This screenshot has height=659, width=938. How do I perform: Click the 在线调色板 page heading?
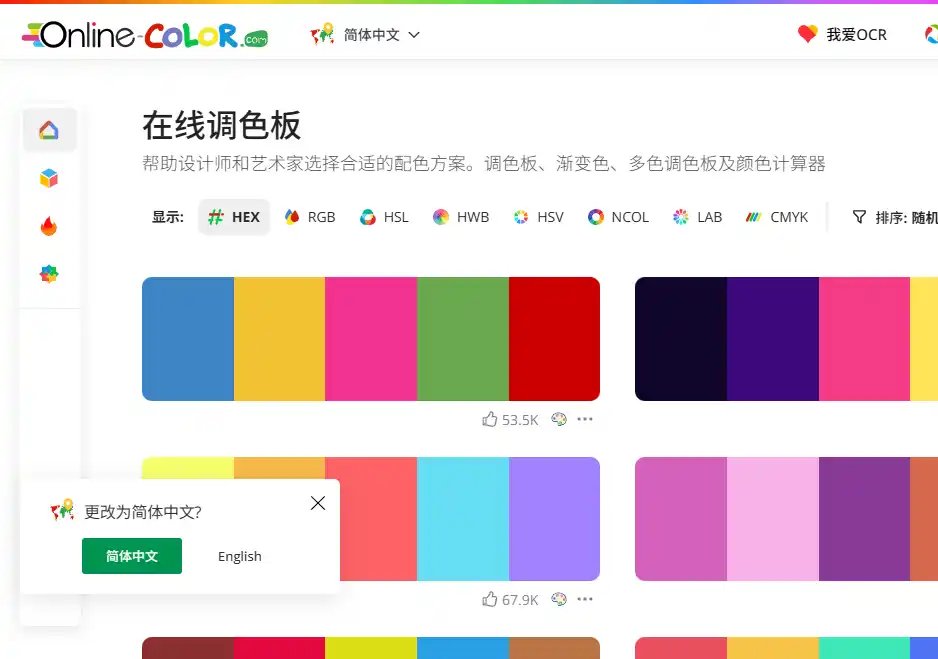pos(221,126)
